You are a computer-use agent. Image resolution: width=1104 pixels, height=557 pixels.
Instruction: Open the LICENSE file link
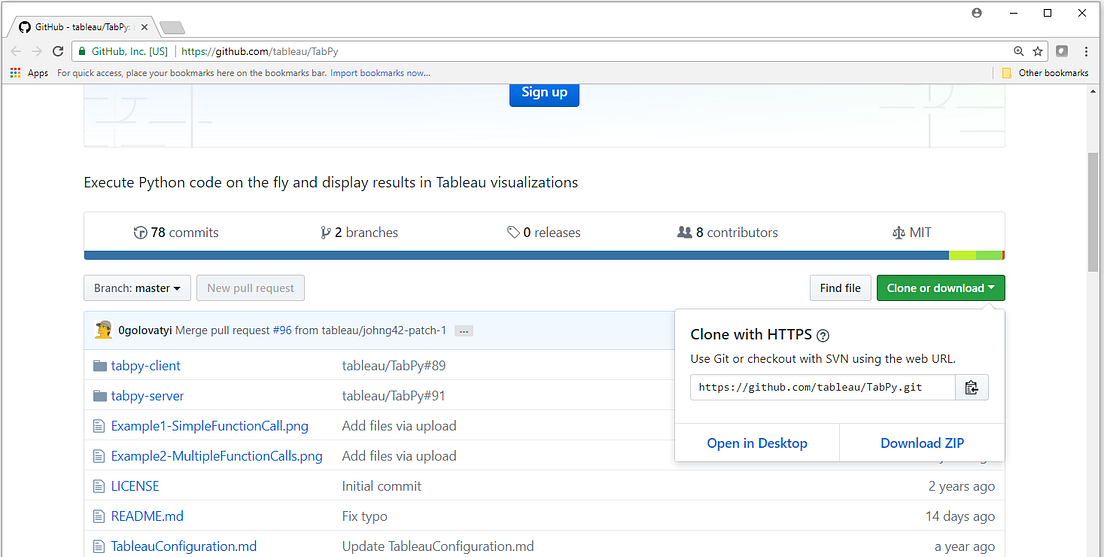click(x=135, y=486)
